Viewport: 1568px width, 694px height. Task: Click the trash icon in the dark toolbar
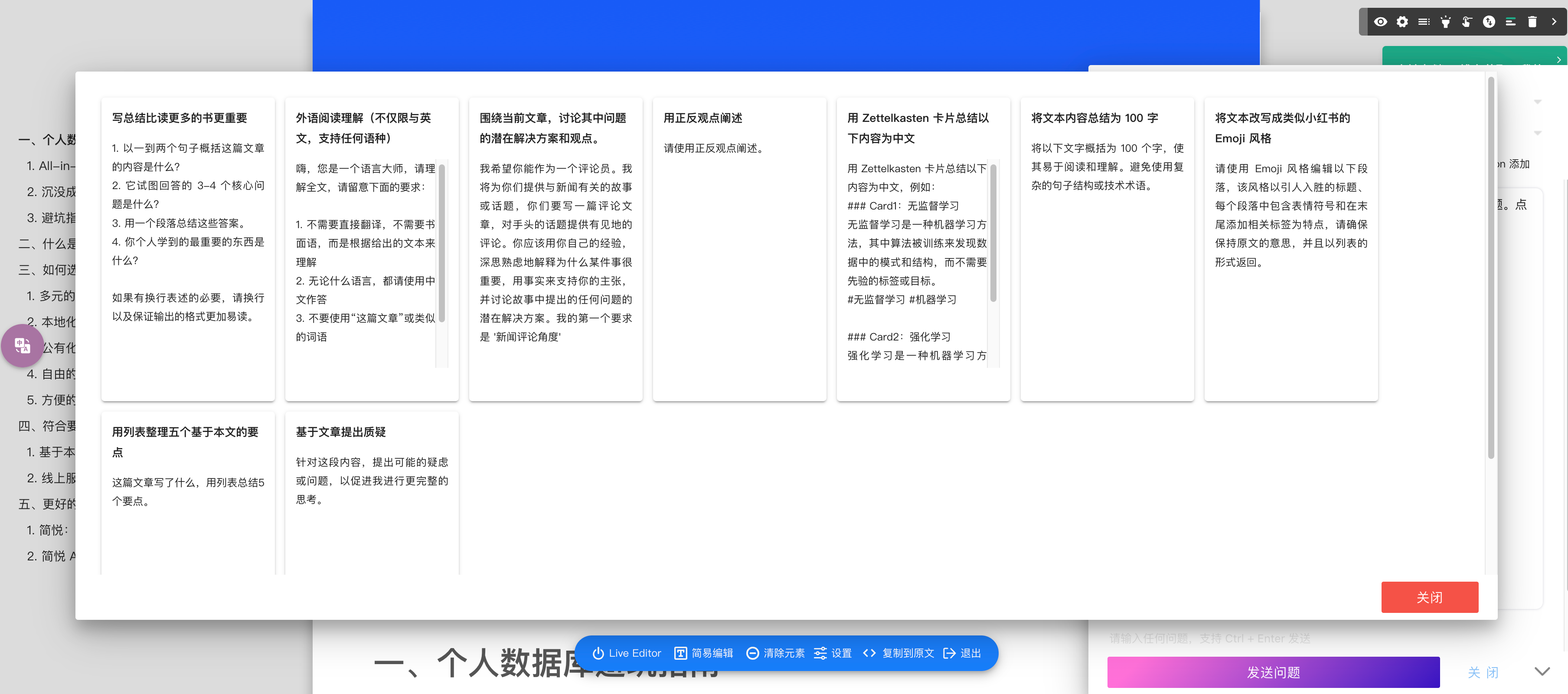1532,22
